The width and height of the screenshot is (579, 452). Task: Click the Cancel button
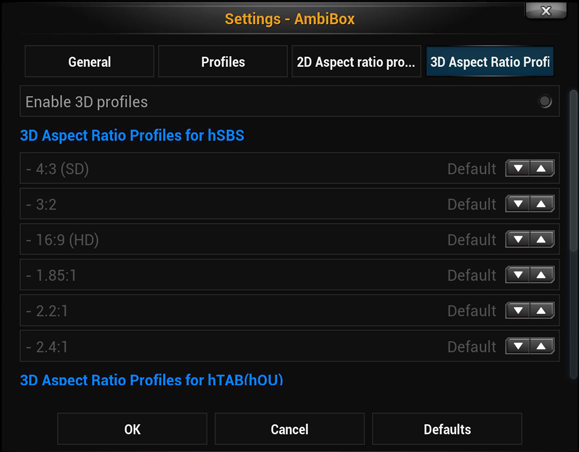tap(290, 429)
